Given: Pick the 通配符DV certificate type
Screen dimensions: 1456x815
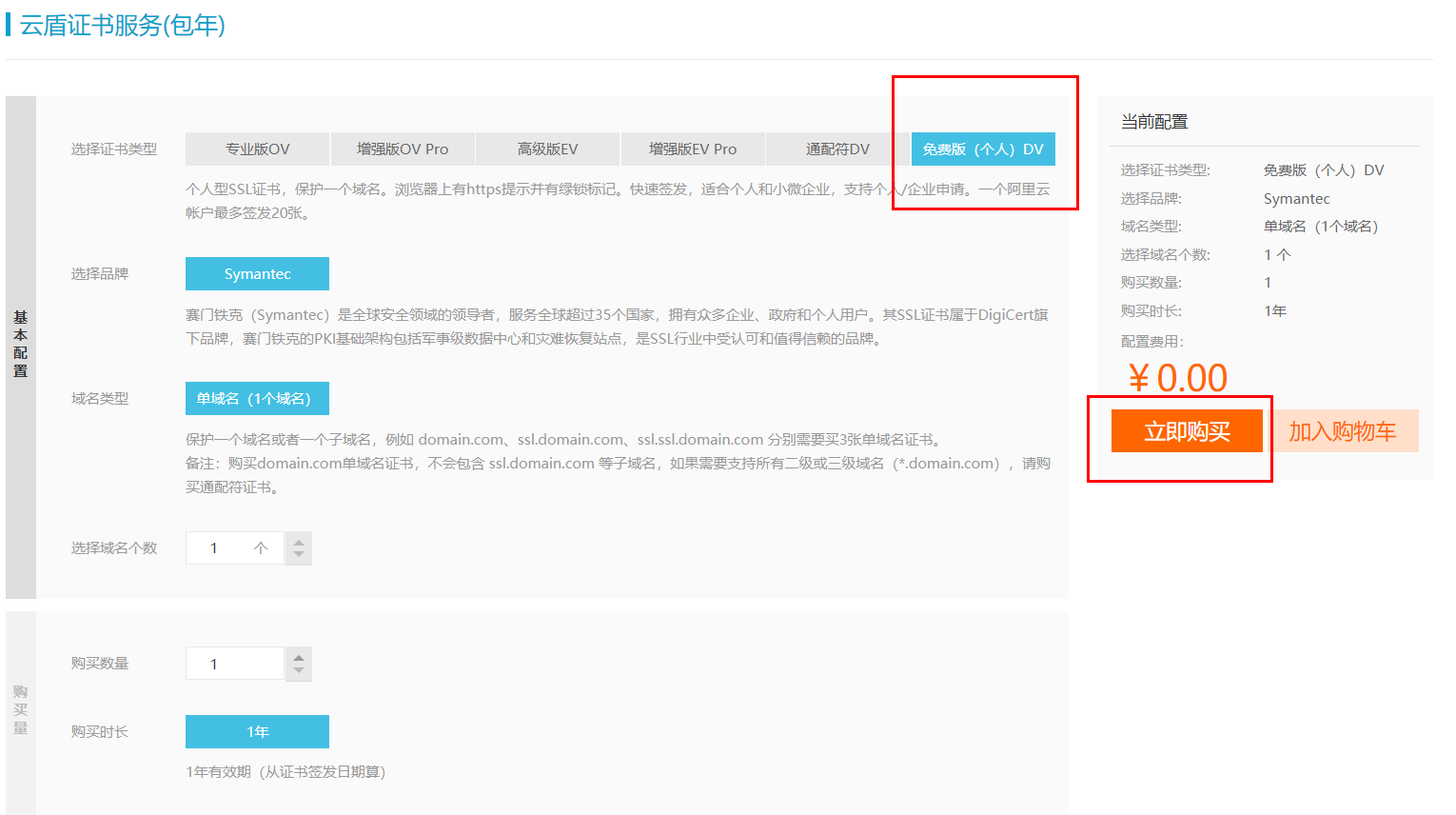Looking at the screenshot, I should coord(838,149).
